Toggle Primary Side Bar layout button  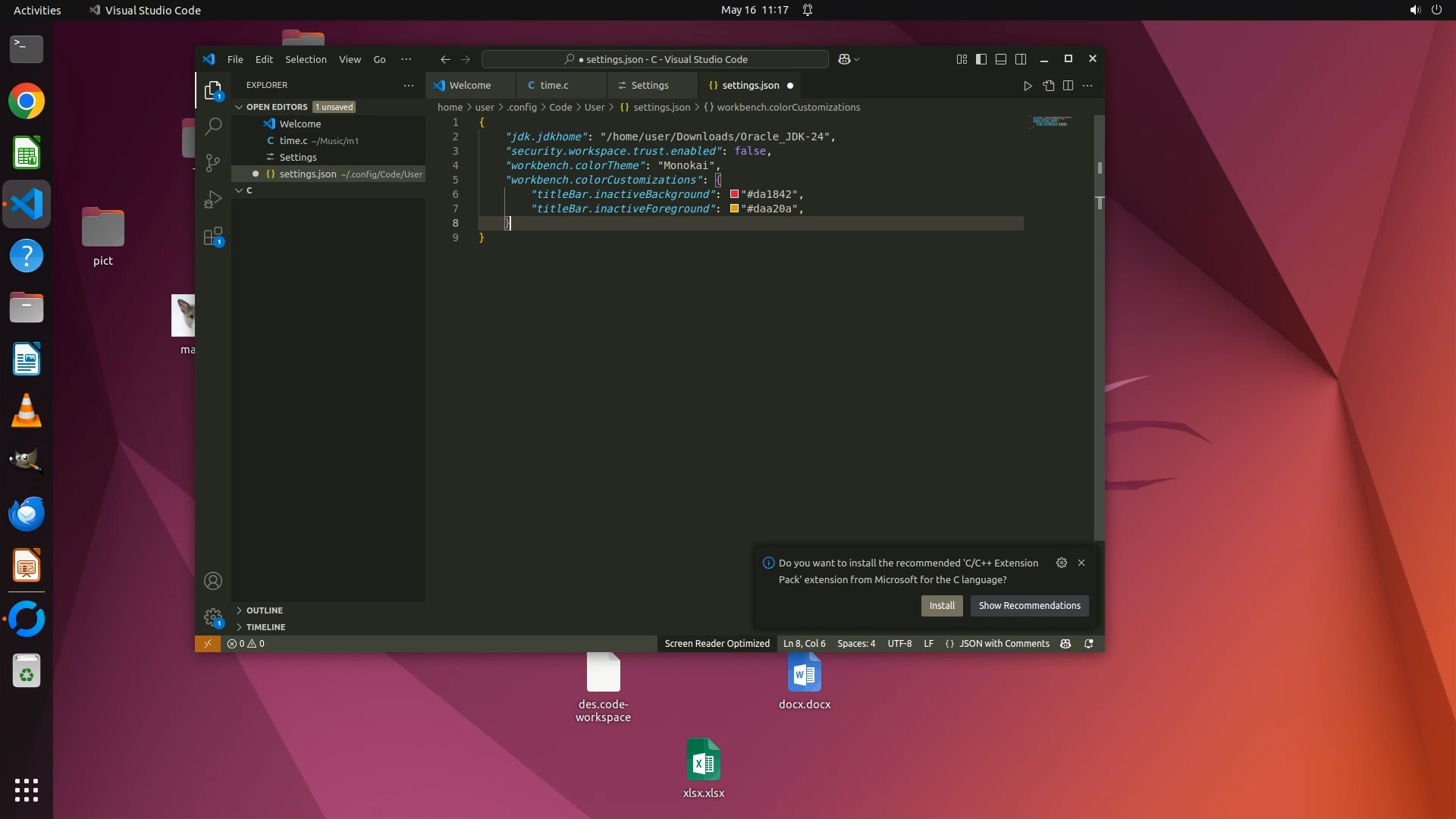pyautogui.click(x=981, y=59)
